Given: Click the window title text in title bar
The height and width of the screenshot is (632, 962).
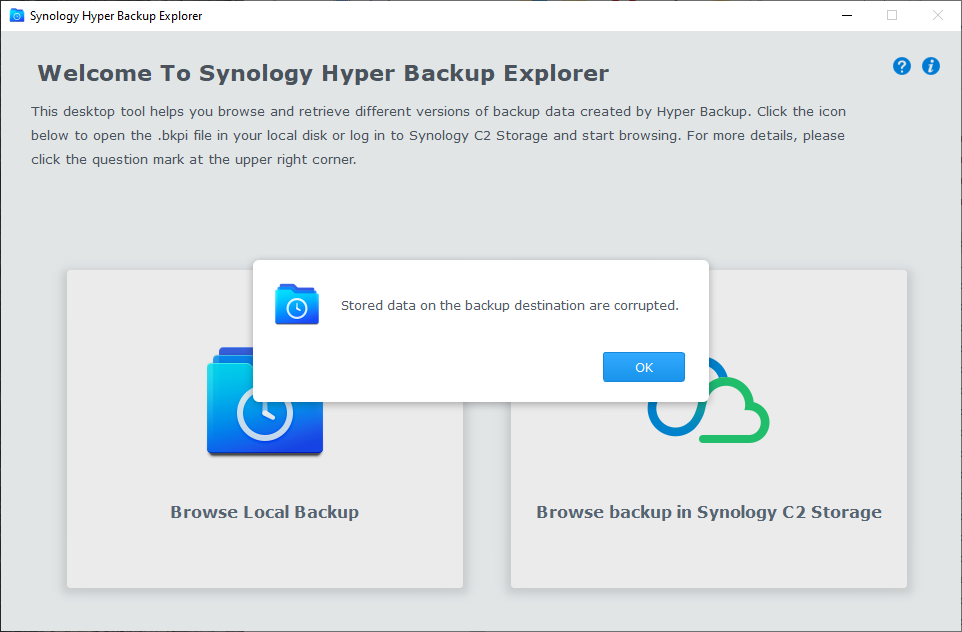Looking at the screenshot, I should click(116, 16).
